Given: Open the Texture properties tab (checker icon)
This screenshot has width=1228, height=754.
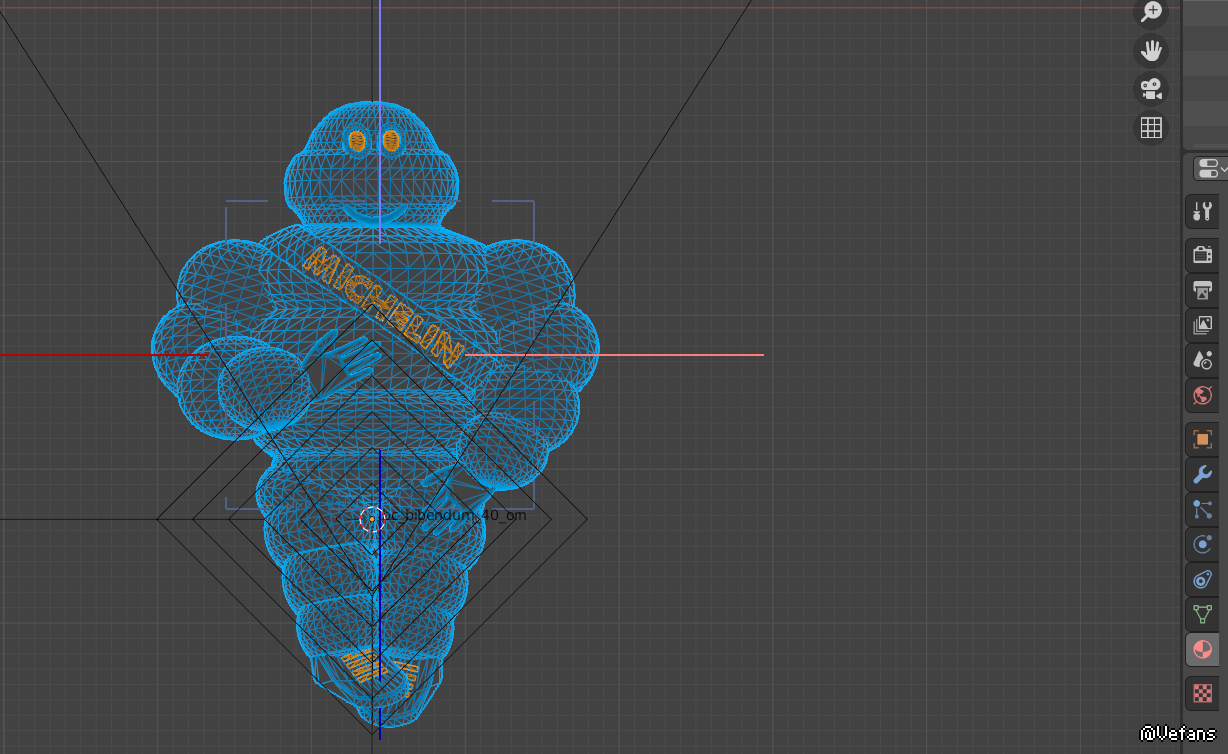Looking at the screenshot, I should [1203, 692].
